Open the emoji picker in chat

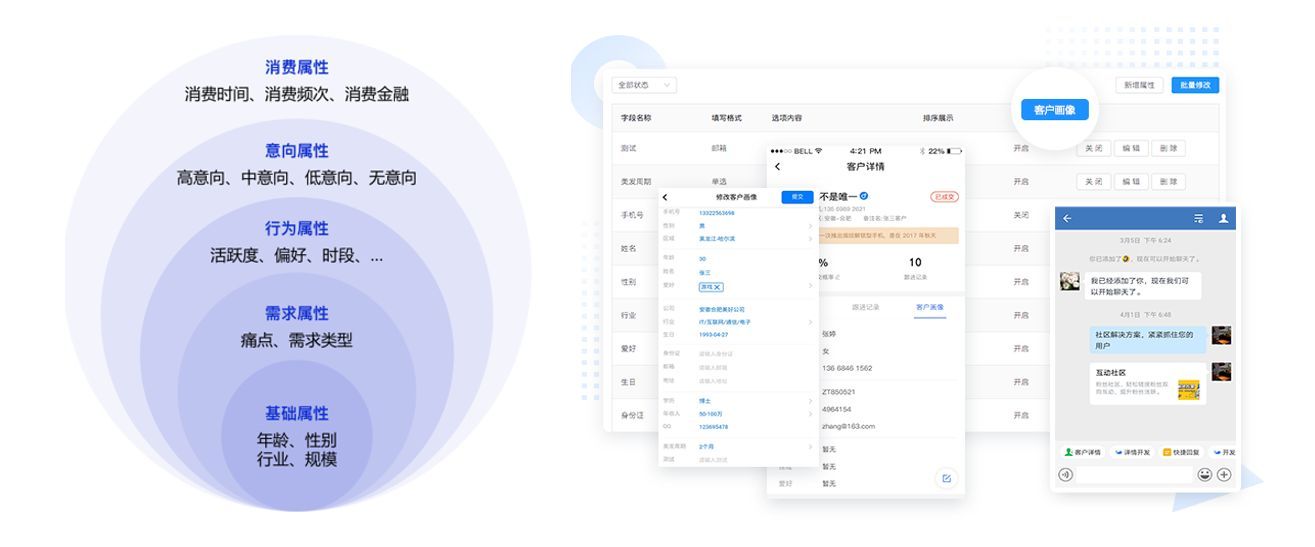tap(1204, 474)
